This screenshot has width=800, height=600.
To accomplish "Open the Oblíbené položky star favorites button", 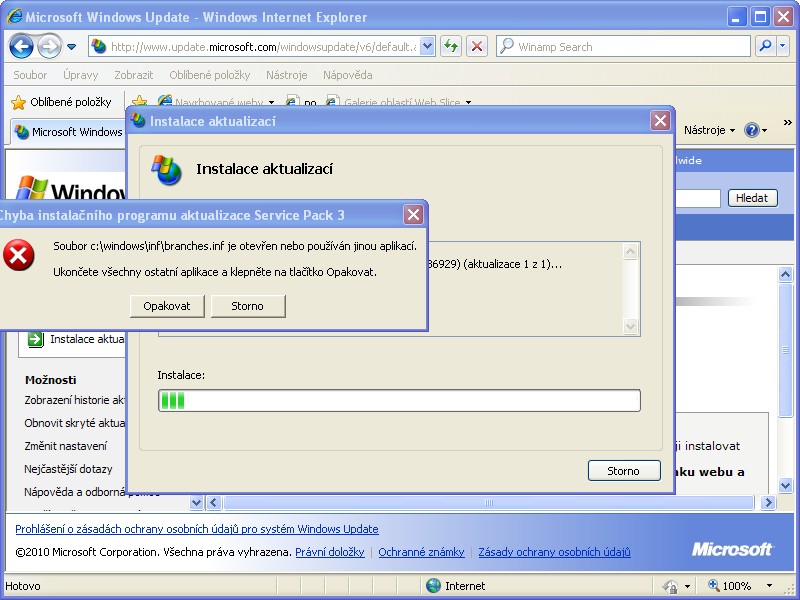I will 61,102.
